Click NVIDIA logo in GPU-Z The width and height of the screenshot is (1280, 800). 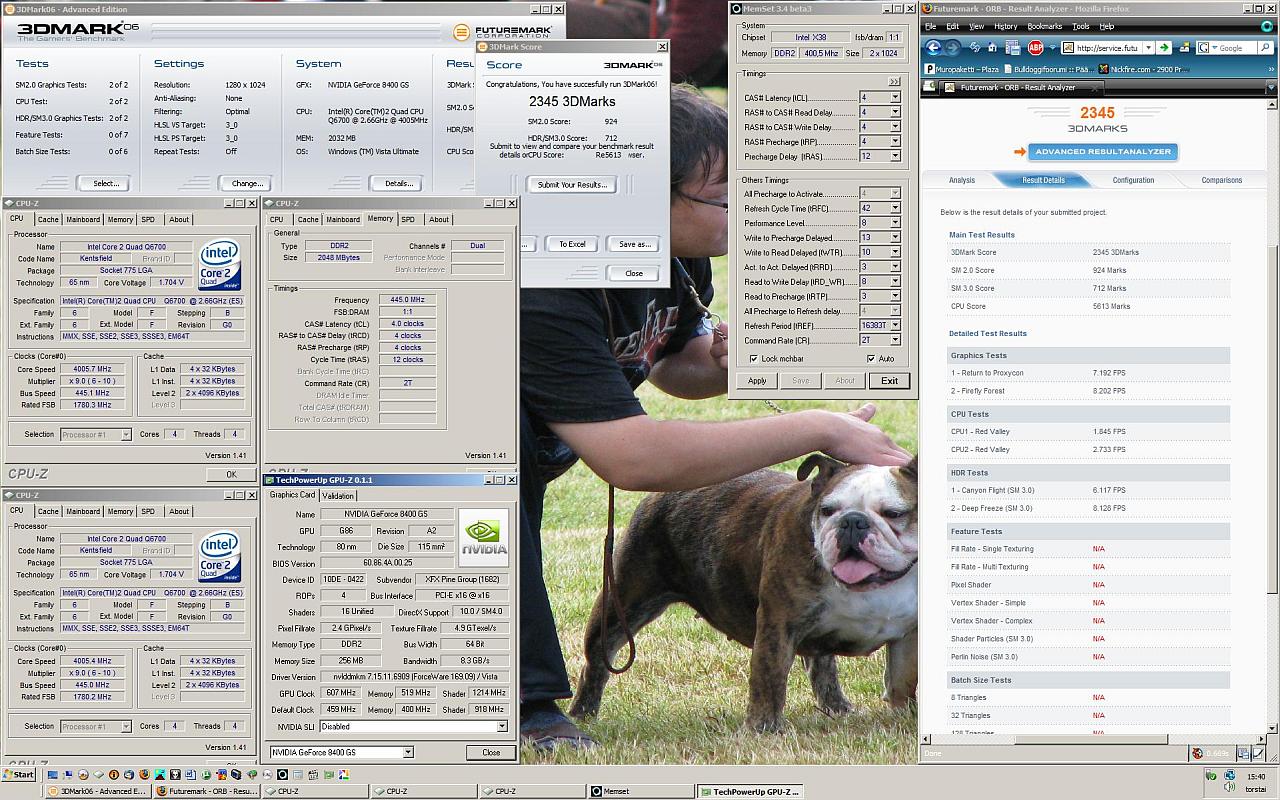[483, 538]
